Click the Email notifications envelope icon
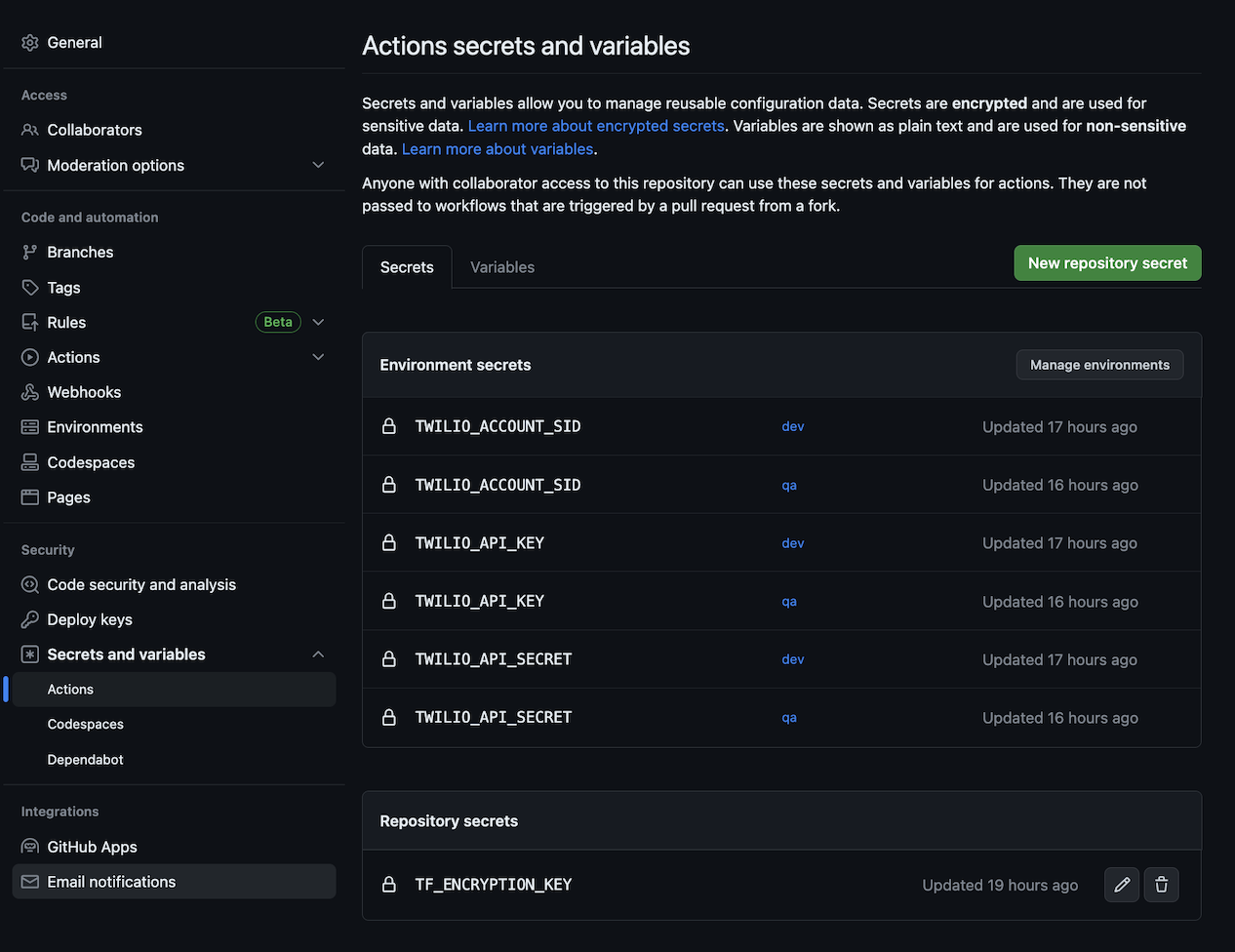 pyautogui.click(x=30, y=882)
